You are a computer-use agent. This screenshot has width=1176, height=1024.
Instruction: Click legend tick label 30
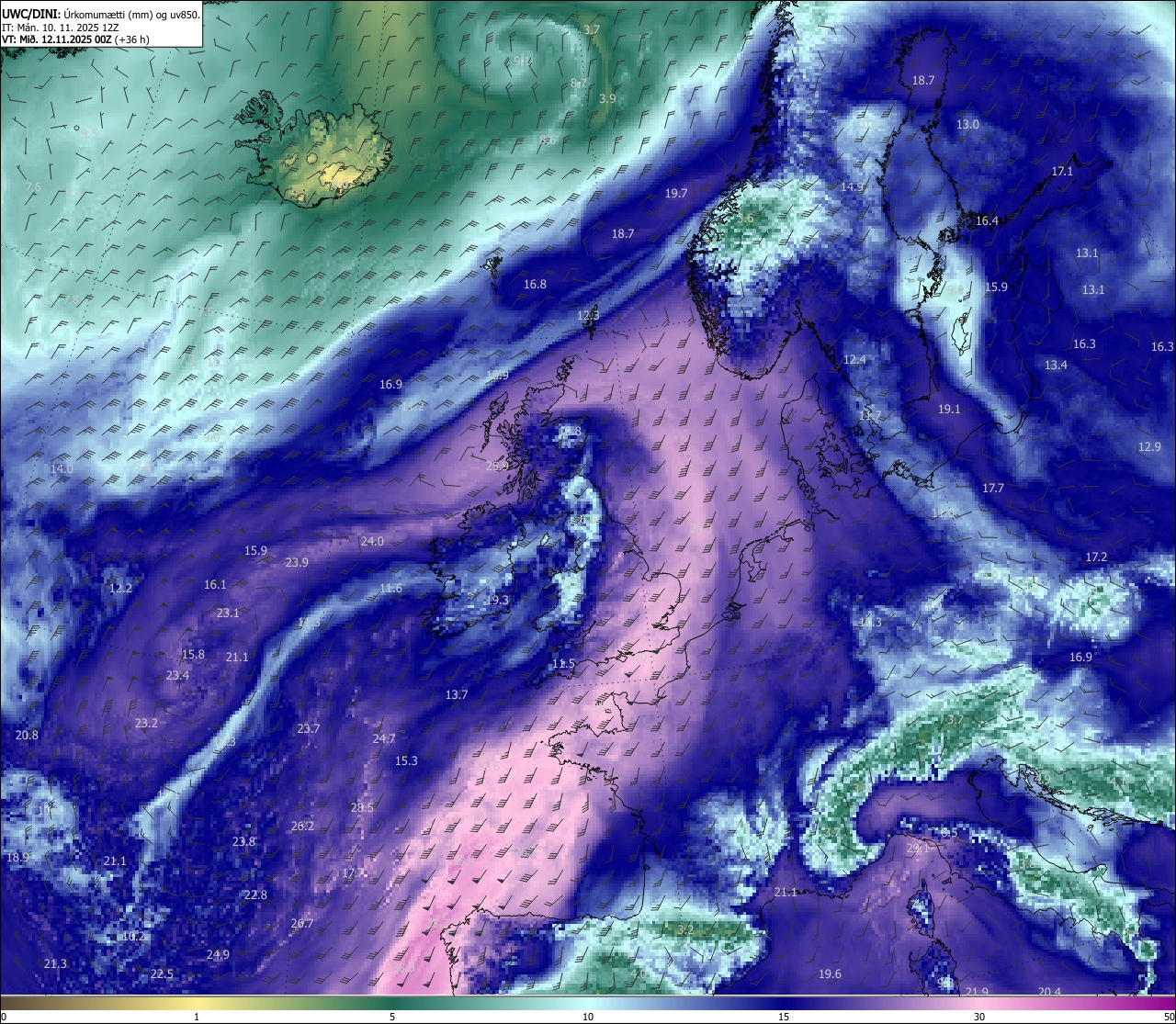[x=979, y=1017]
